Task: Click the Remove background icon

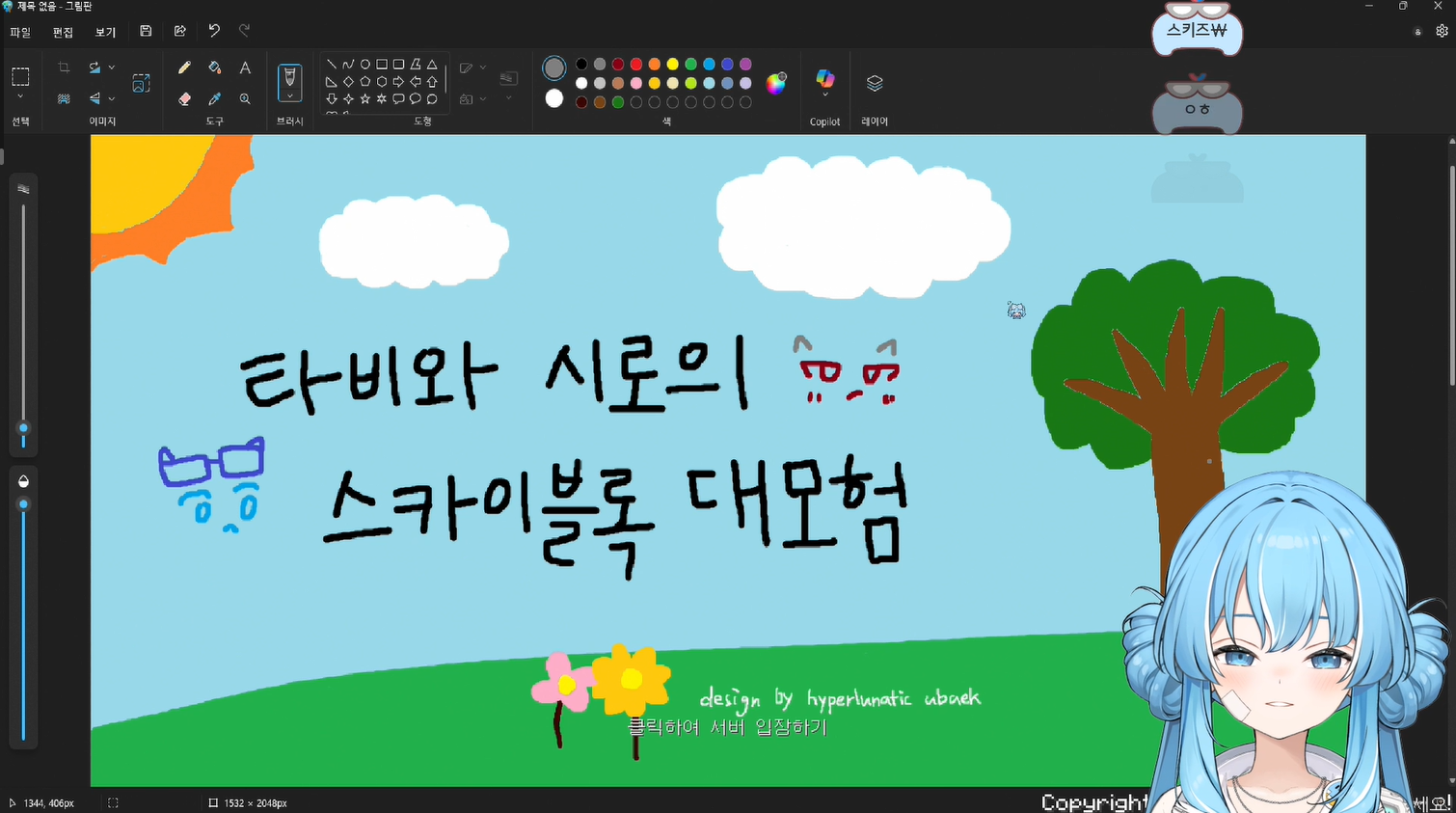Action: pyautogui.click(x=64, y=98)
